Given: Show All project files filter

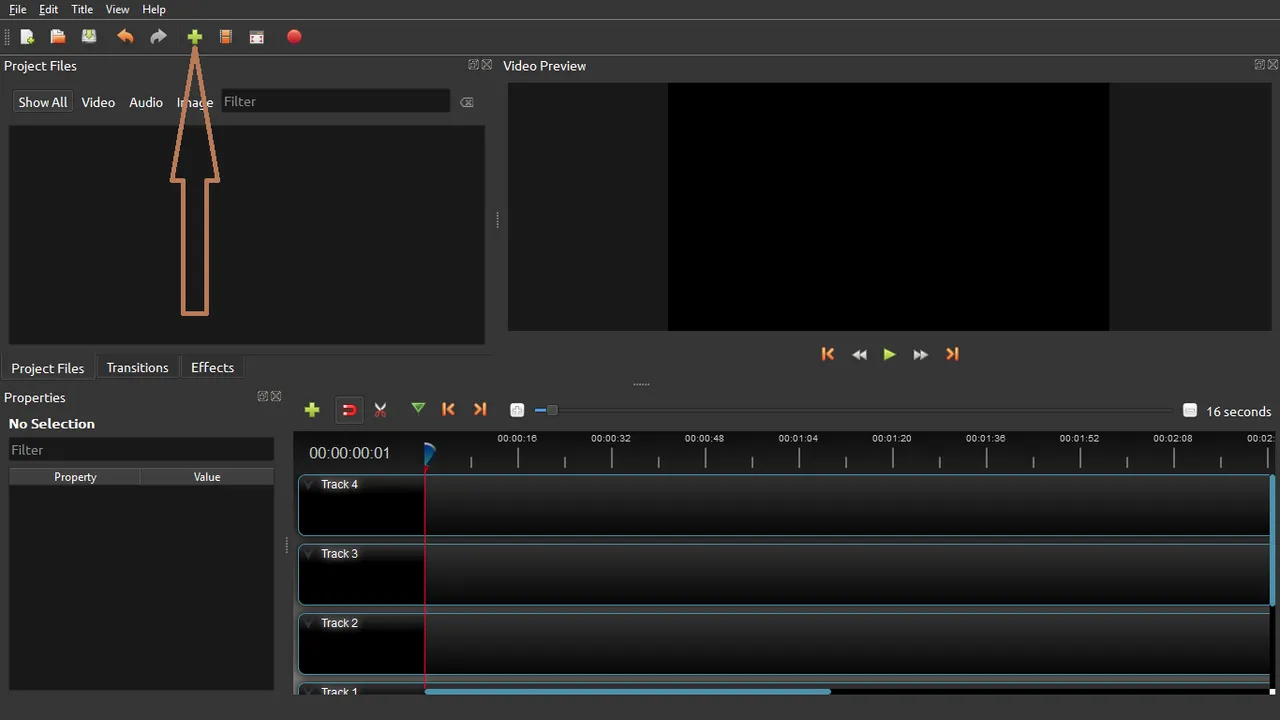Looking at the screenshot, I should point(43,102).
